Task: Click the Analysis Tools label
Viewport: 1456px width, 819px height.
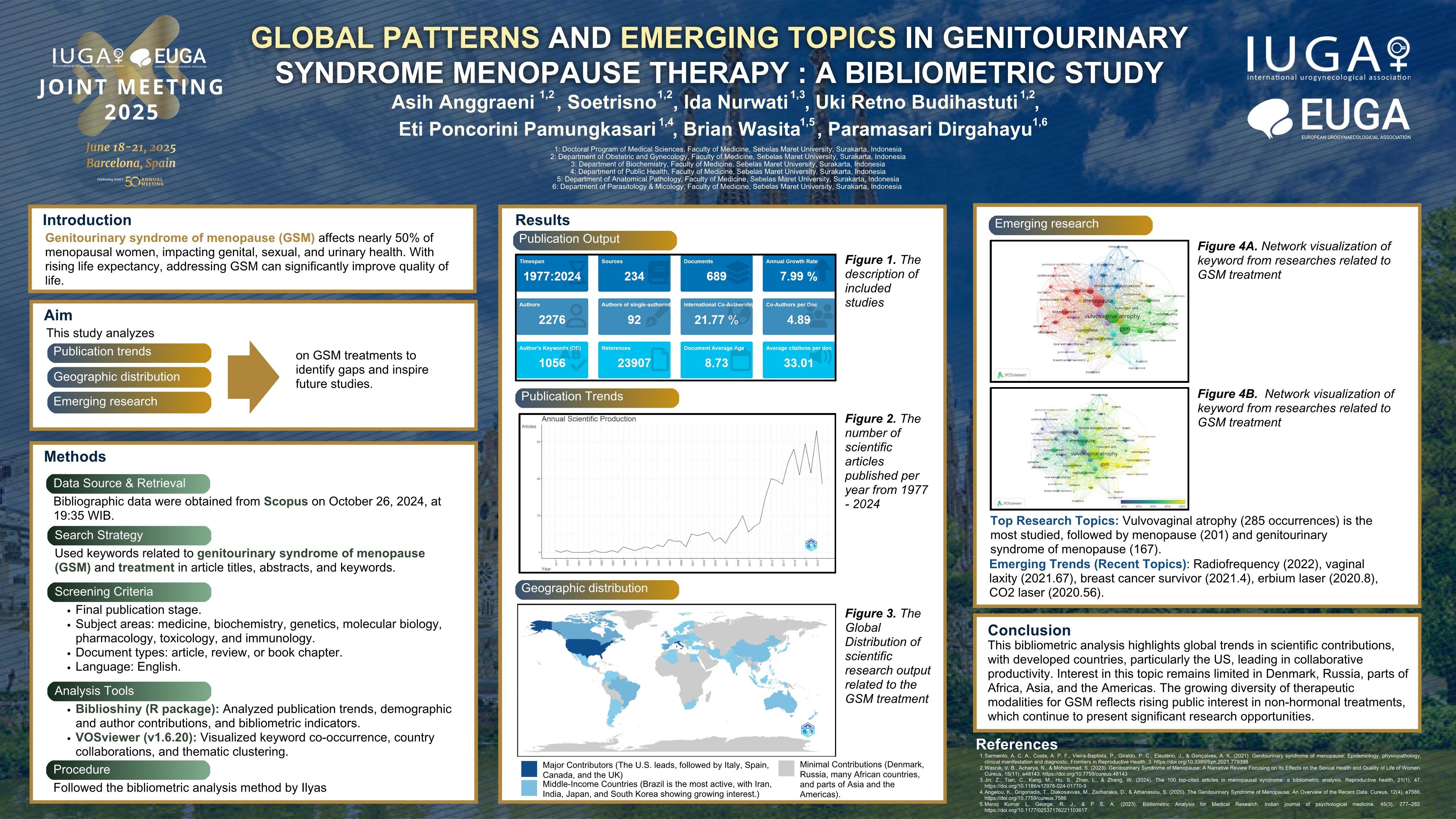Action: point(129,691)
